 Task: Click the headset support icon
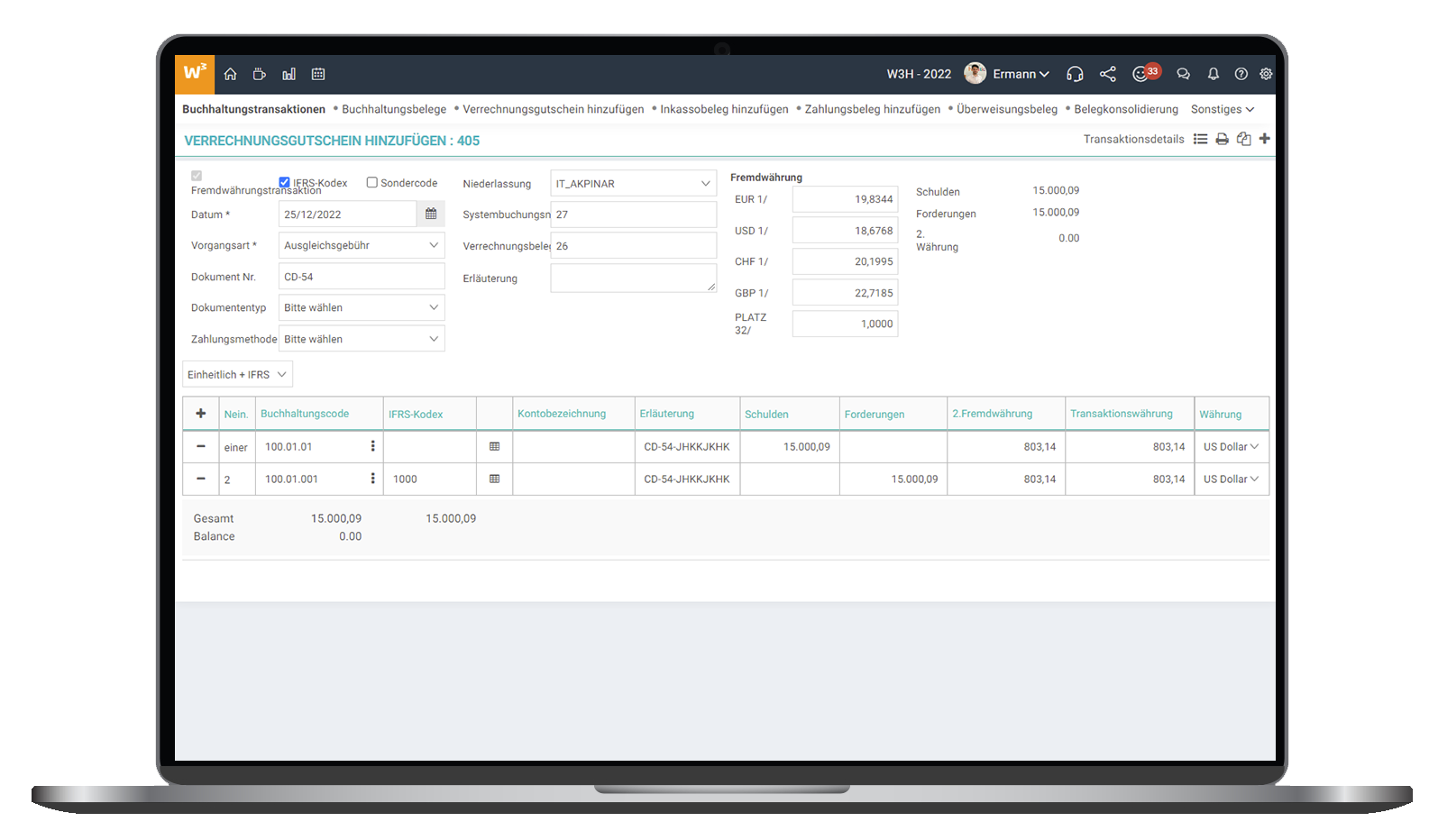point(1075,74)
